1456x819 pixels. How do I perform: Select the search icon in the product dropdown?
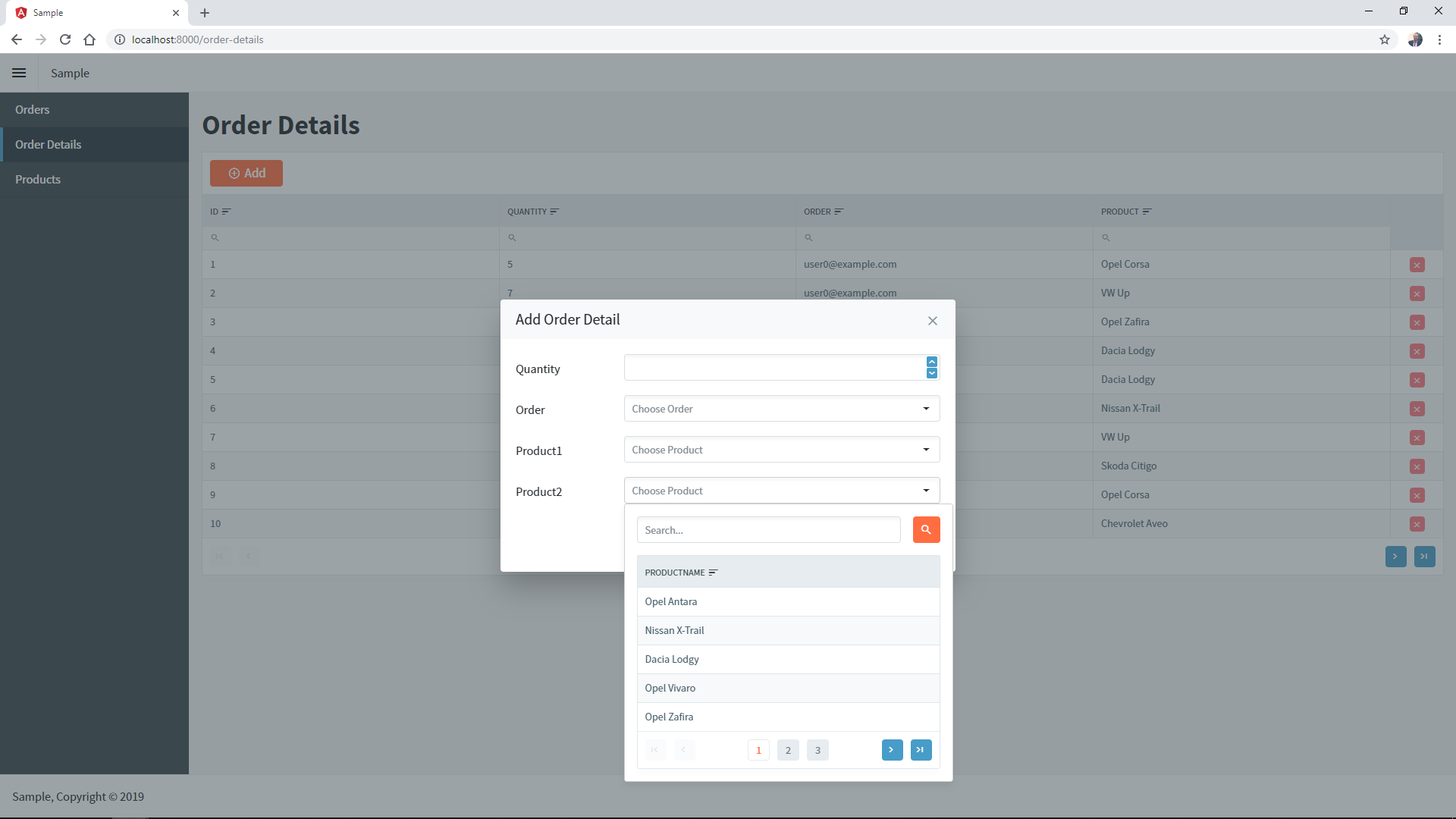(926, 529)
